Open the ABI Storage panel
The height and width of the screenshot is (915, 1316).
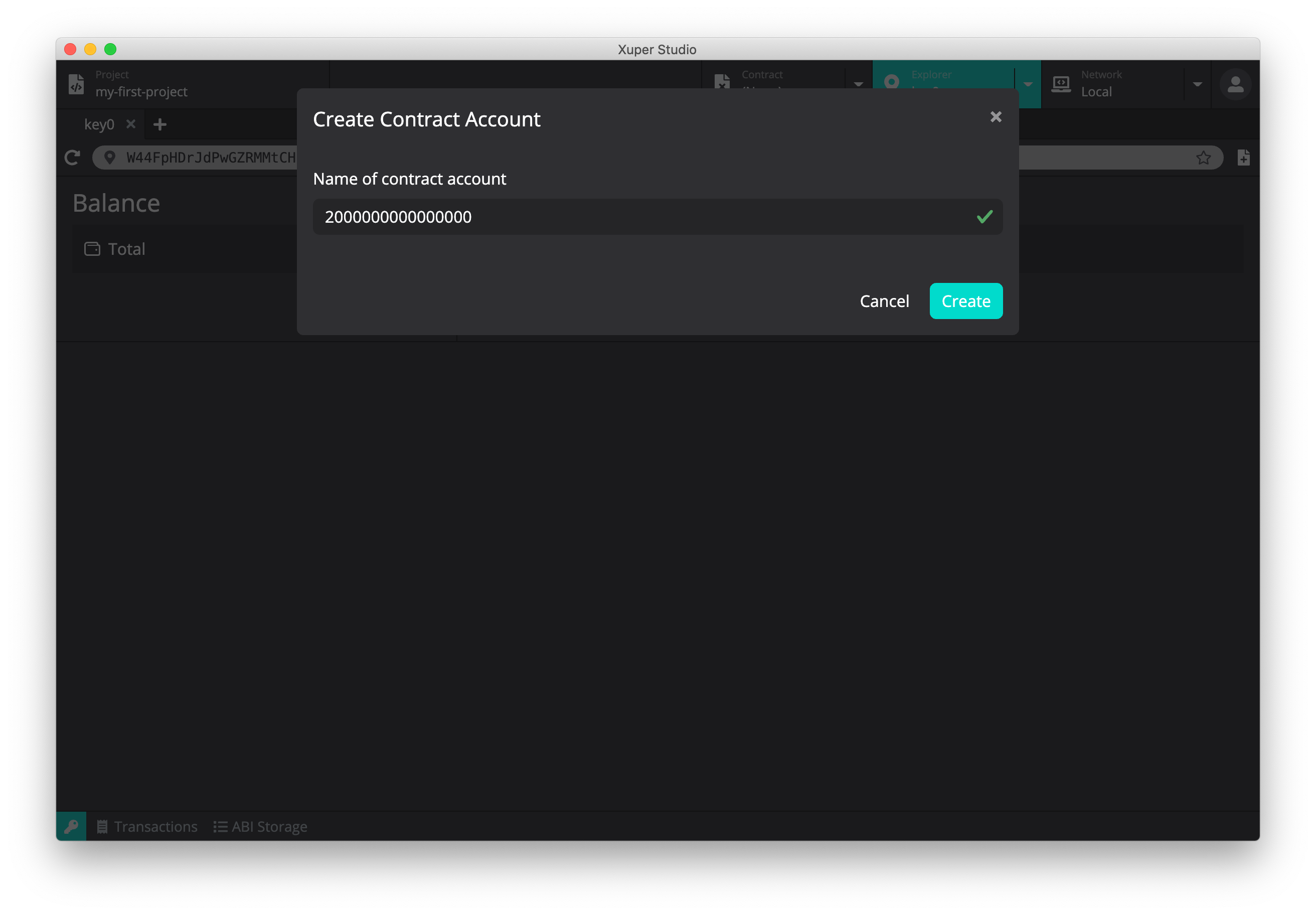coord(261,826)
